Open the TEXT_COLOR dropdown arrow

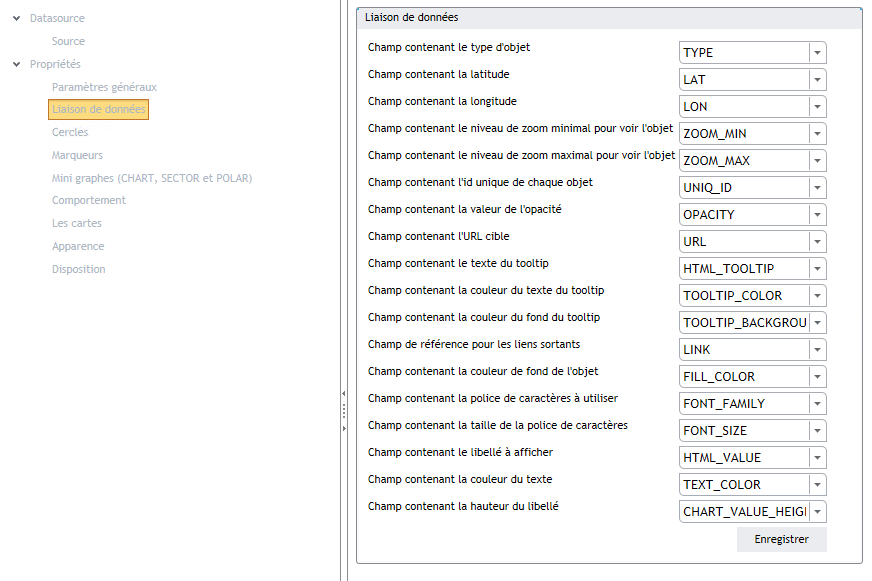pyautogui.click(x=818, y=485)
